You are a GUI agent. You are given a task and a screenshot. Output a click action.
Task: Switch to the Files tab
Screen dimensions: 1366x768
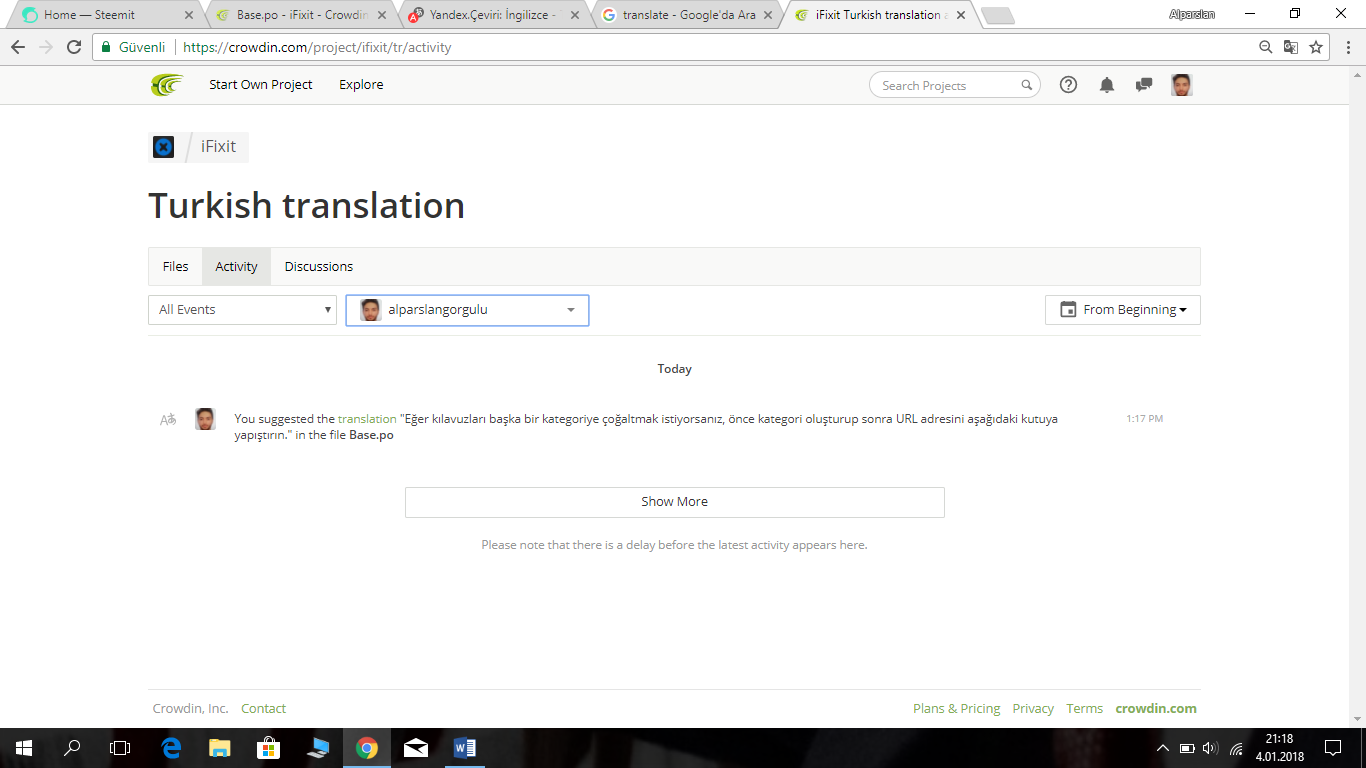pos(175,267)
